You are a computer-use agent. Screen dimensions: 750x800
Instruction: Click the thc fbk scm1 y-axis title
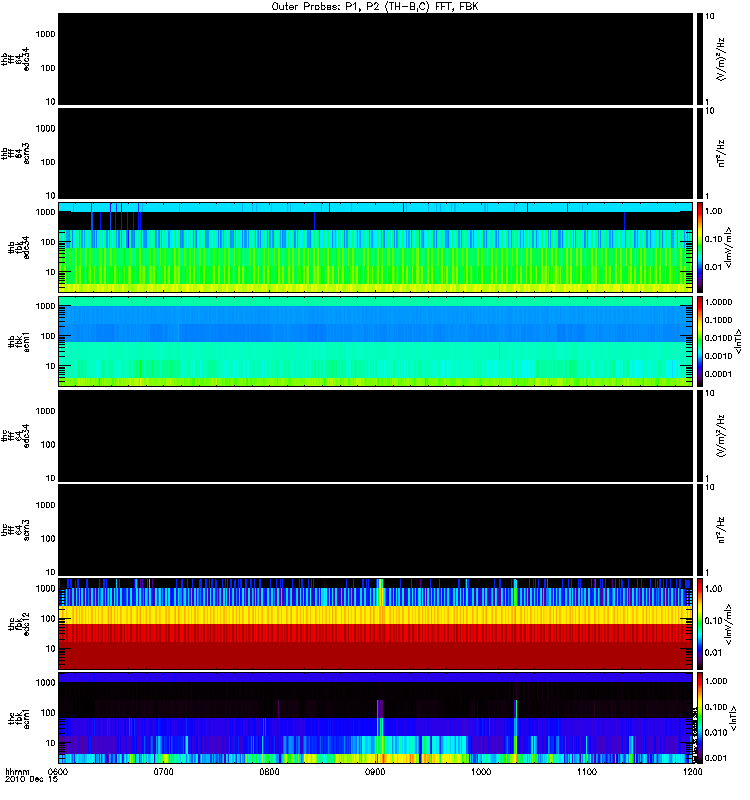(x=18, y=718)
